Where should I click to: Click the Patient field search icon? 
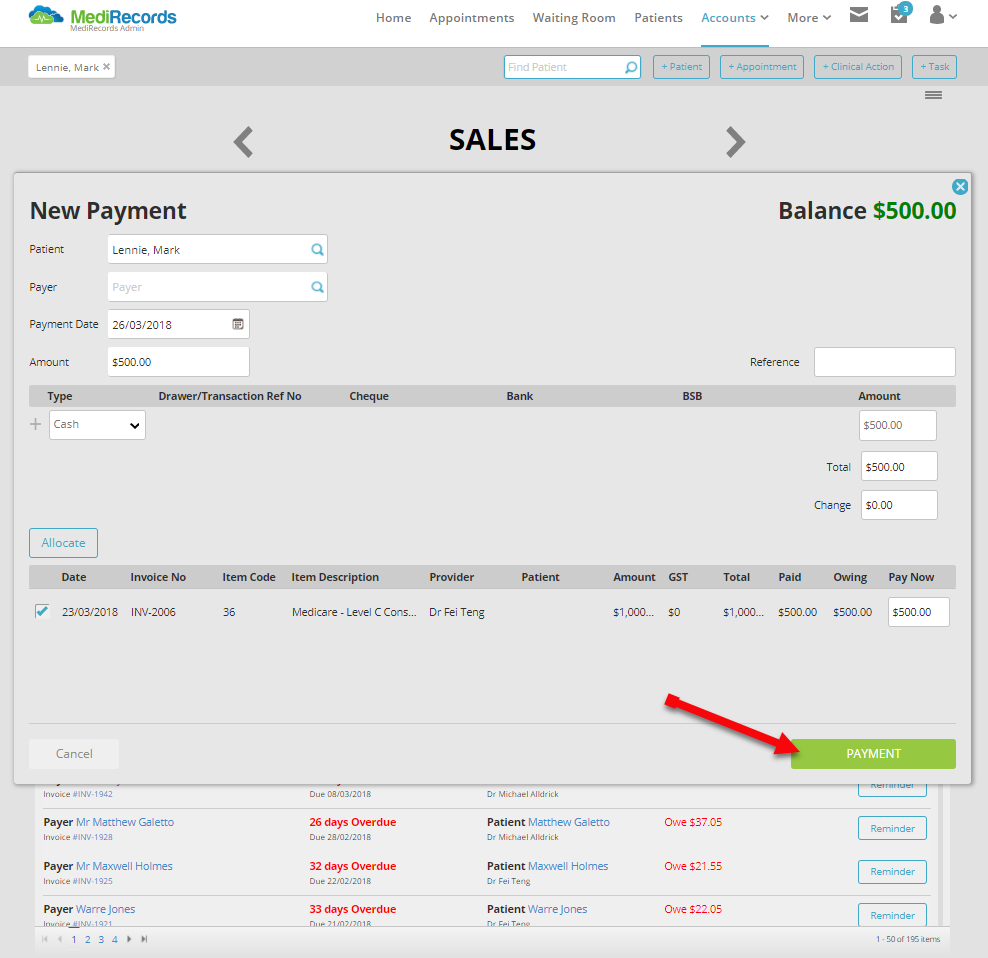[317, 250]
